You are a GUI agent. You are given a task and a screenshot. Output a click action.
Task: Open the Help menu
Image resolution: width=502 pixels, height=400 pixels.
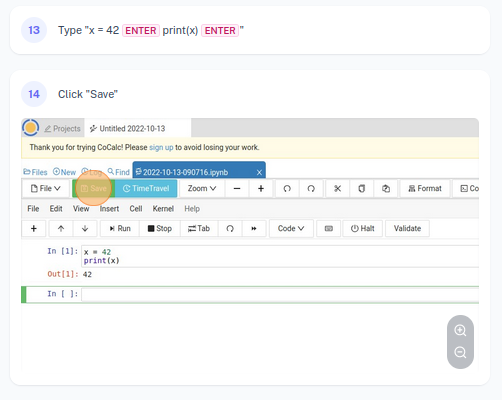tap(192, 209)
